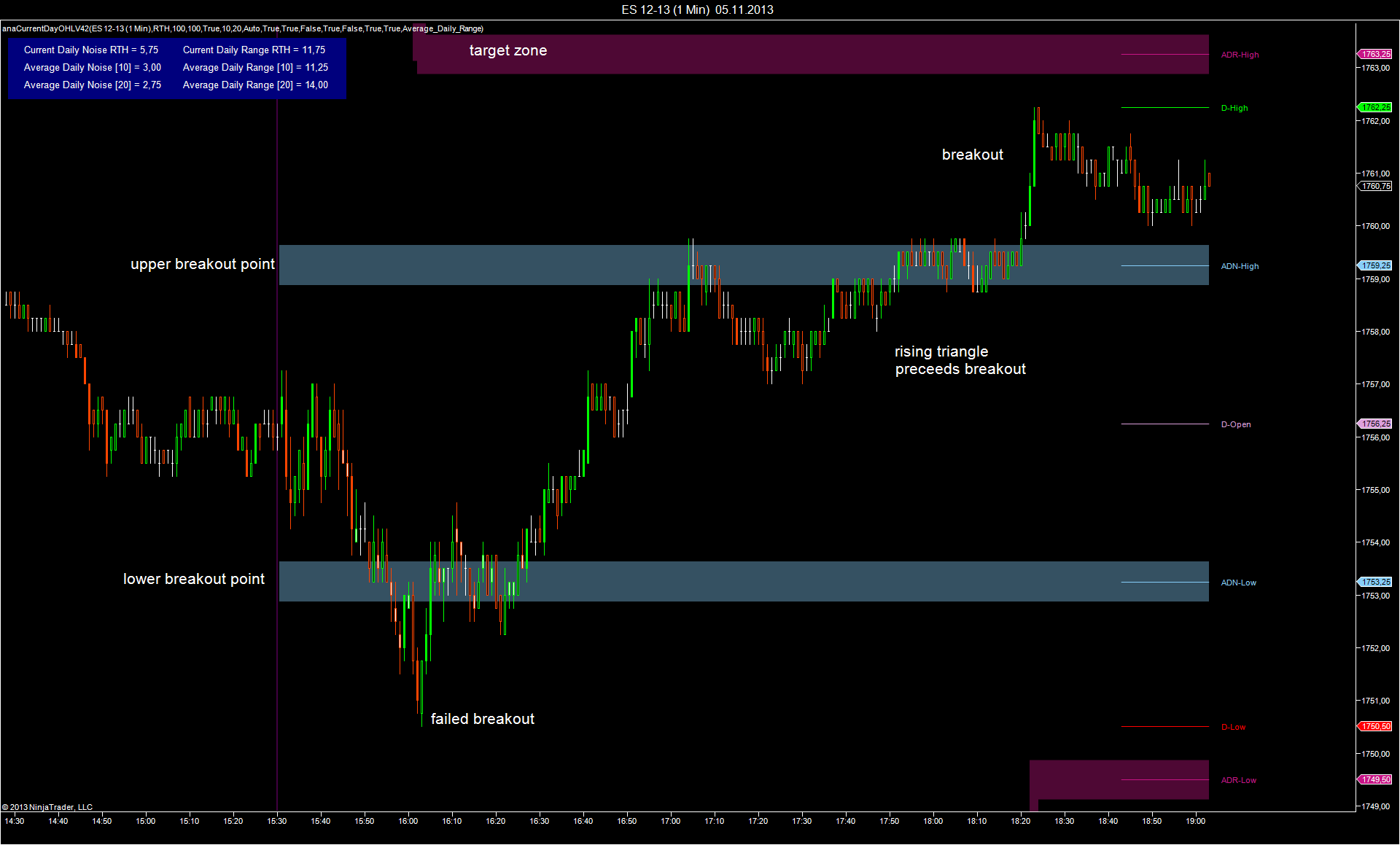Click the "lower breakout point" annotation
Image resolution: width=1400 pixels, height=845 pixels.
click(194, 579)
